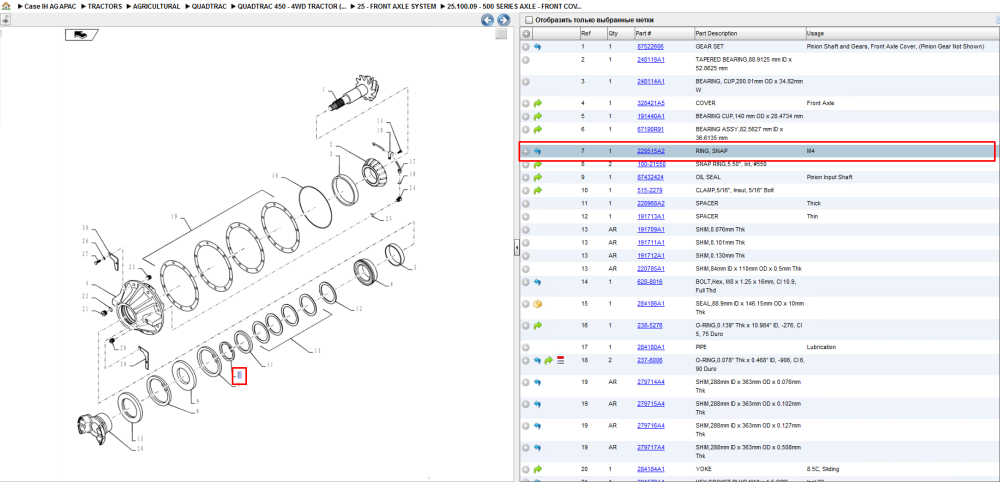Image resolution: width=1000 pixels, height=482 pixels.
Task: Click green arrow in BEARING CUP,140 mm row
Action: (537, 116)
